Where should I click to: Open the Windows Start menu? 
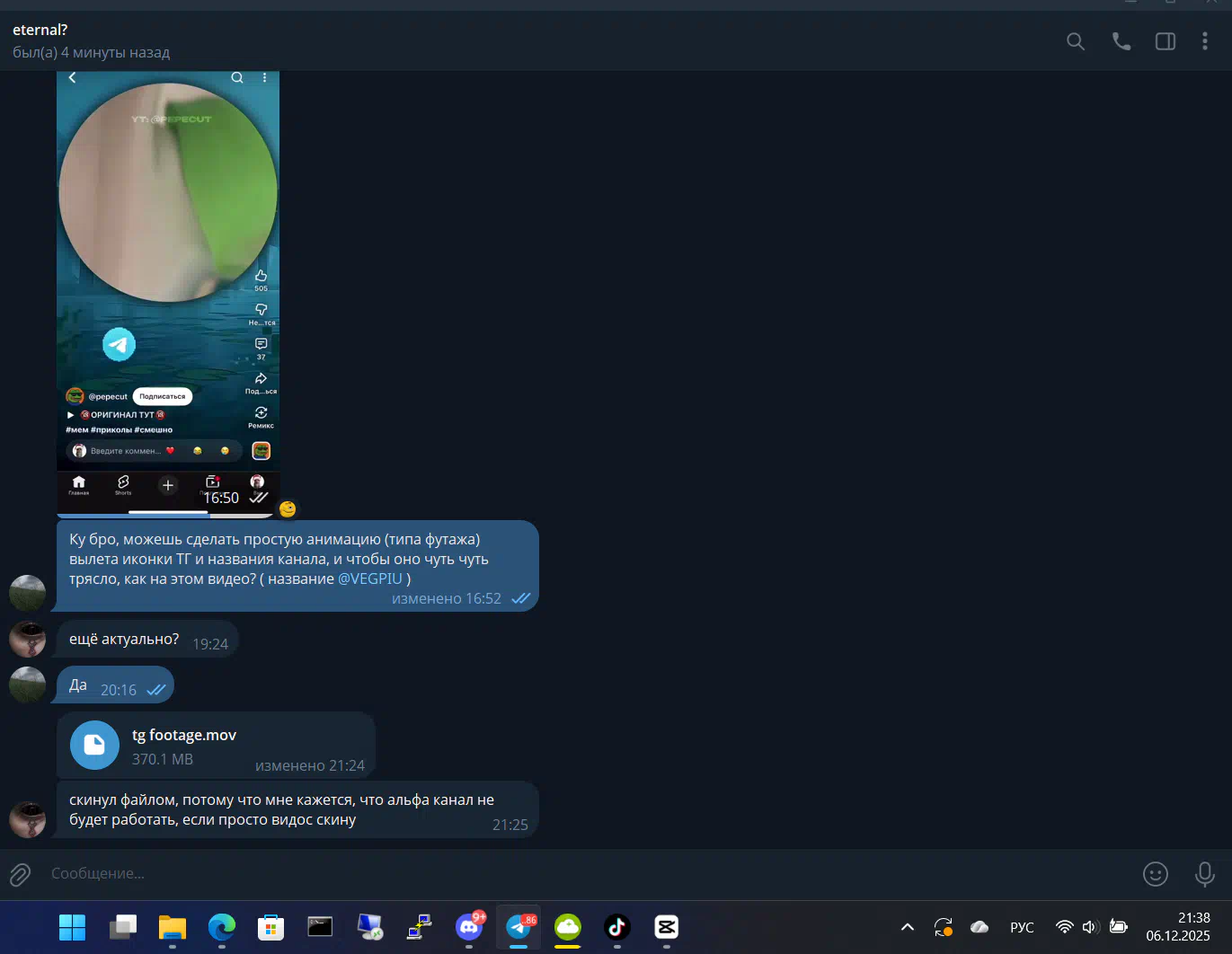pyautogui.click(x=72, y=927)
